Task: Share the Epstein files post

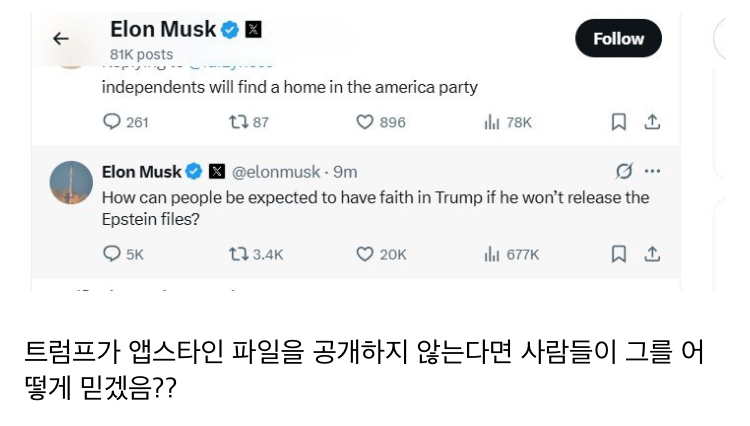Action: point(652,254)
